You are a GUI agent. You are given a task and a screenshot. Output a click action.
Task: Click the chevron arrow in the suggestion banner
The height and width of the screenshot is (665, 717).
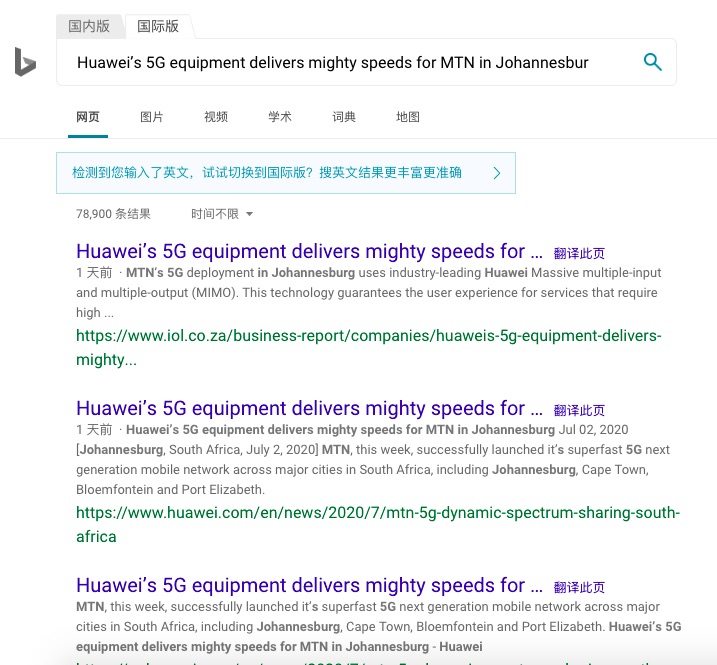pos(497,173)
